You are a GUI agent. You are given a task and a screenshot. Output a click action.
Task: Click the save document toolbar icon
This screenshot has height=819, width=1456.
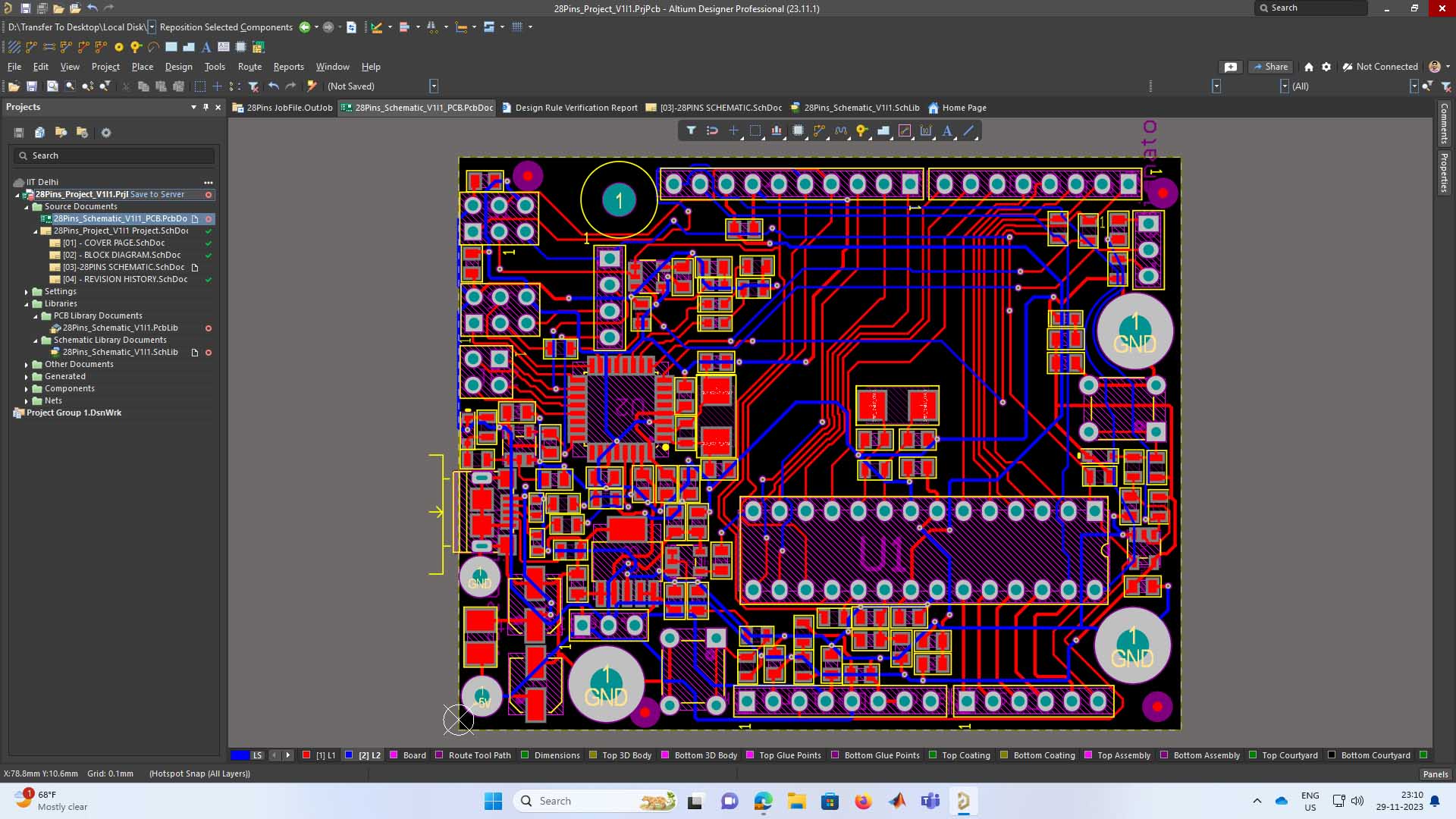[32, 86]
